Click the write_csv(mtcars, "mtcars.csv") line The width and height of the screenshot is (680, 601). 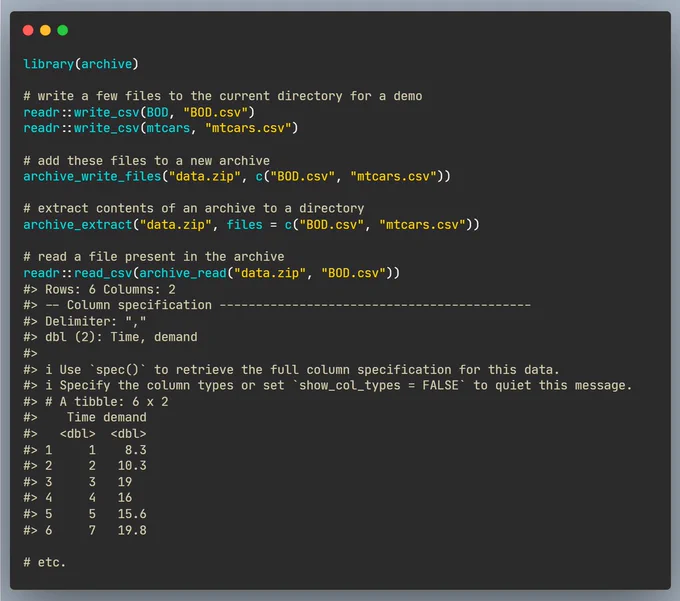point(161,128)
